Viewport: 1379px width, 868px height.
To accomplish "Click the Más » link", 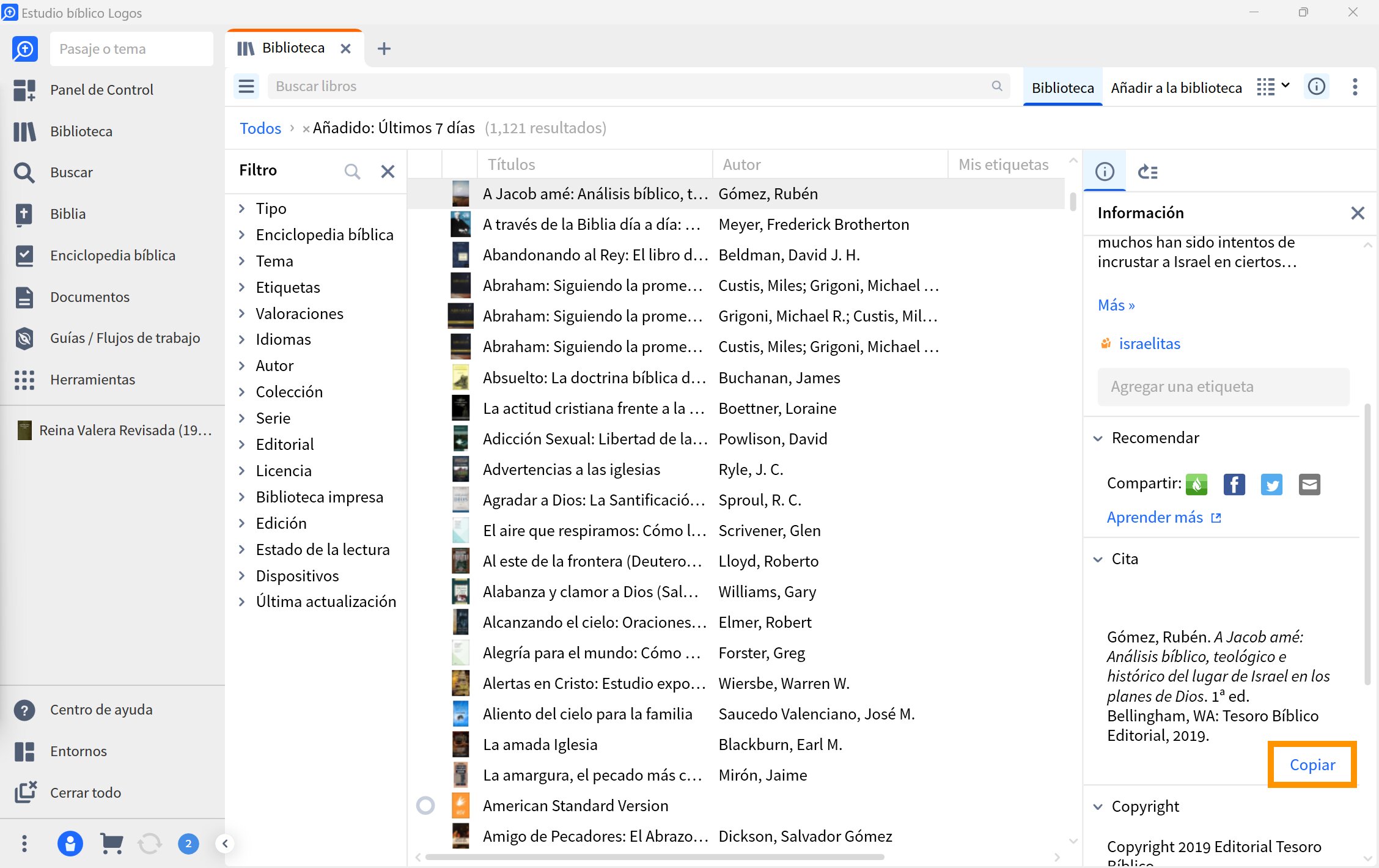I will pos(1116,305).
